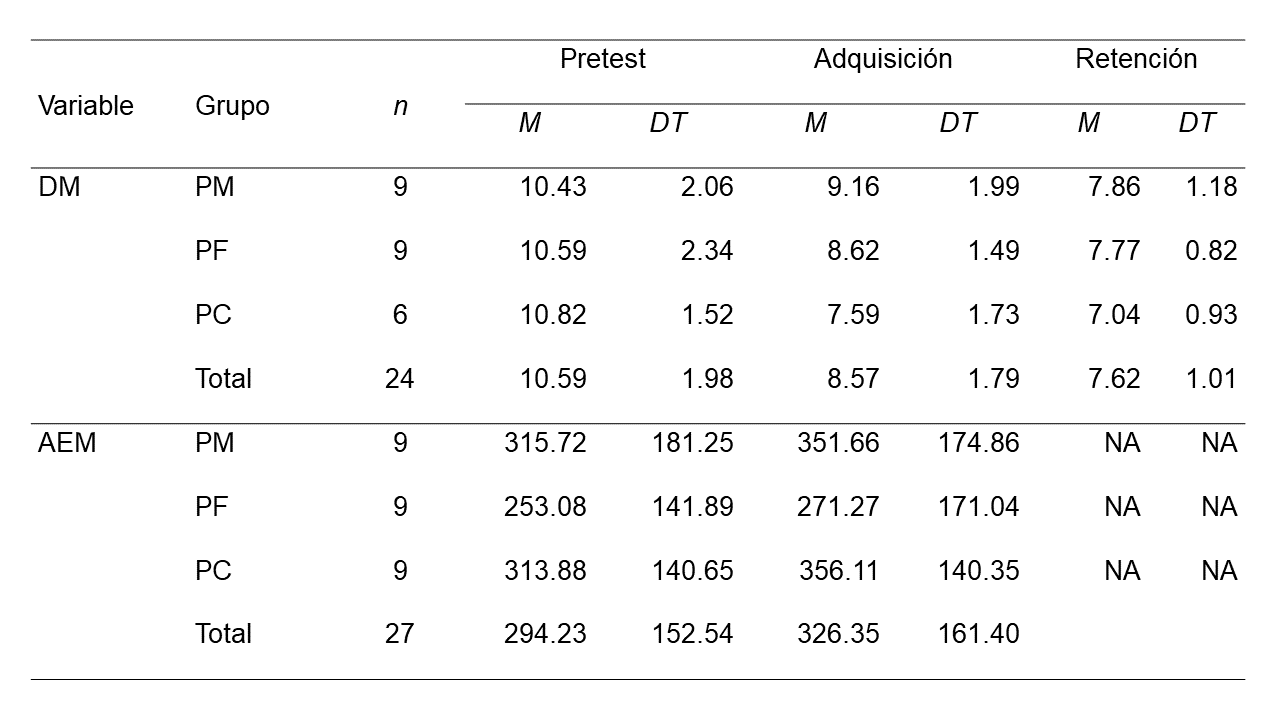Select the Adquisición column header
The image size is (1280, 720).
click(x=882, y=59)
